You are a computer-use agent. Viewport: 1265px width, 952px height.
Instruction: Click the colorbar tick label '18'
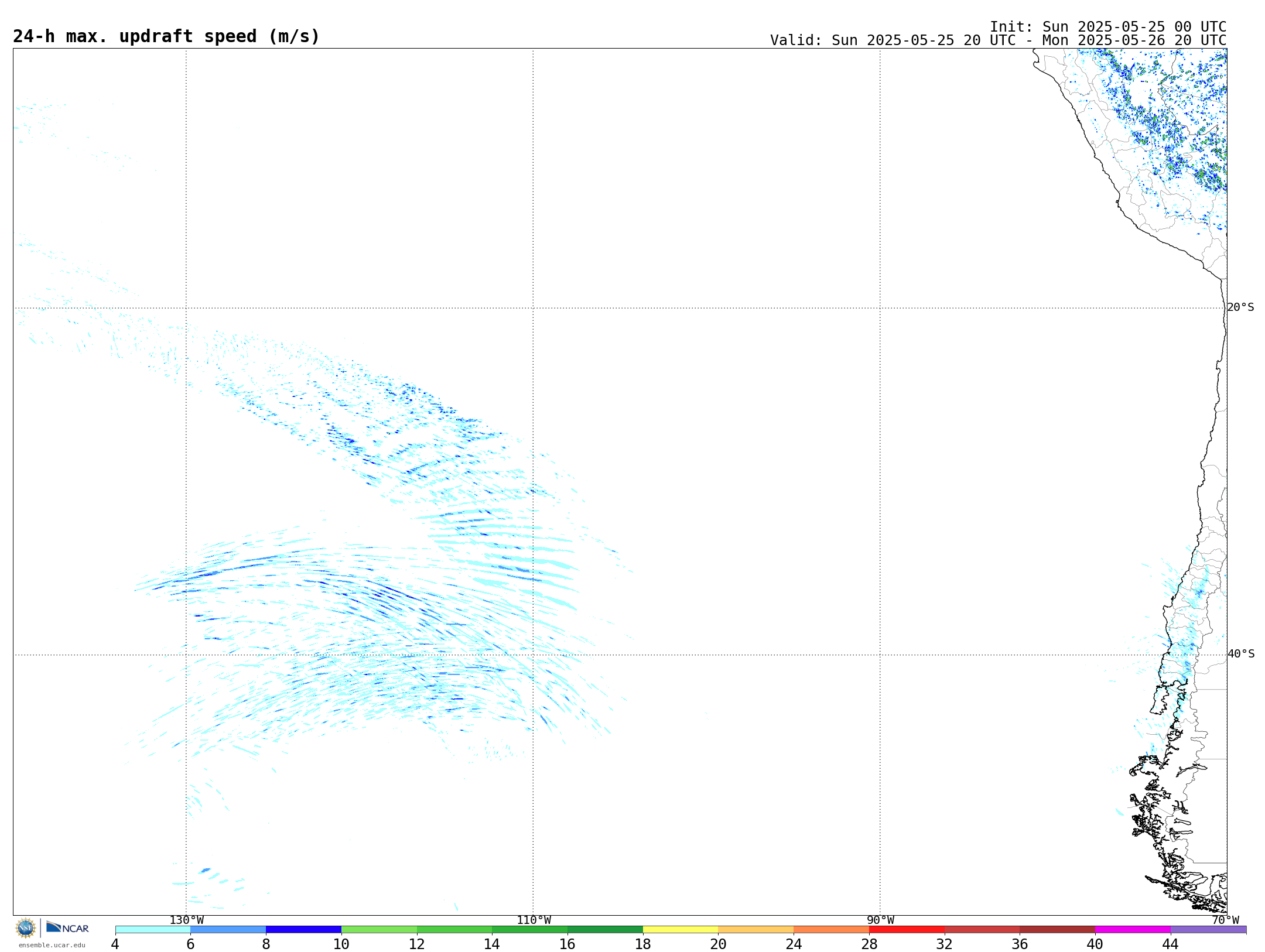(x=643, y=944)
